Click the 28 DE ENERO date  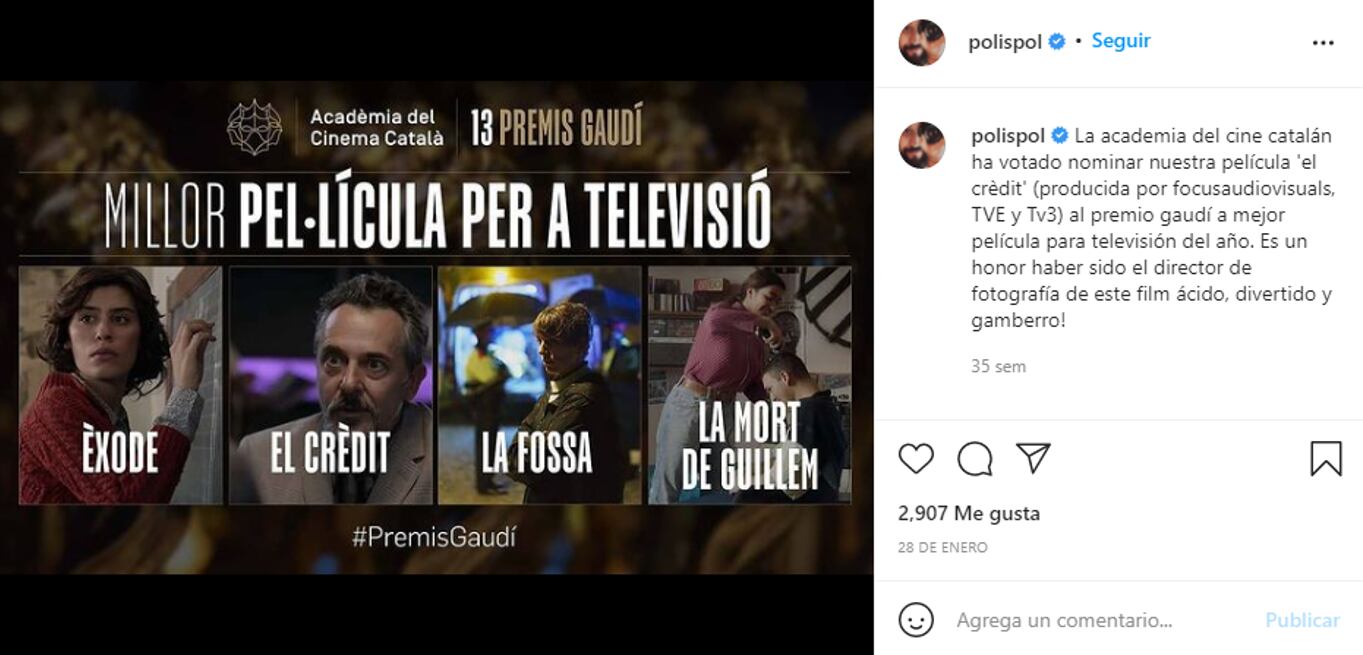943,547
